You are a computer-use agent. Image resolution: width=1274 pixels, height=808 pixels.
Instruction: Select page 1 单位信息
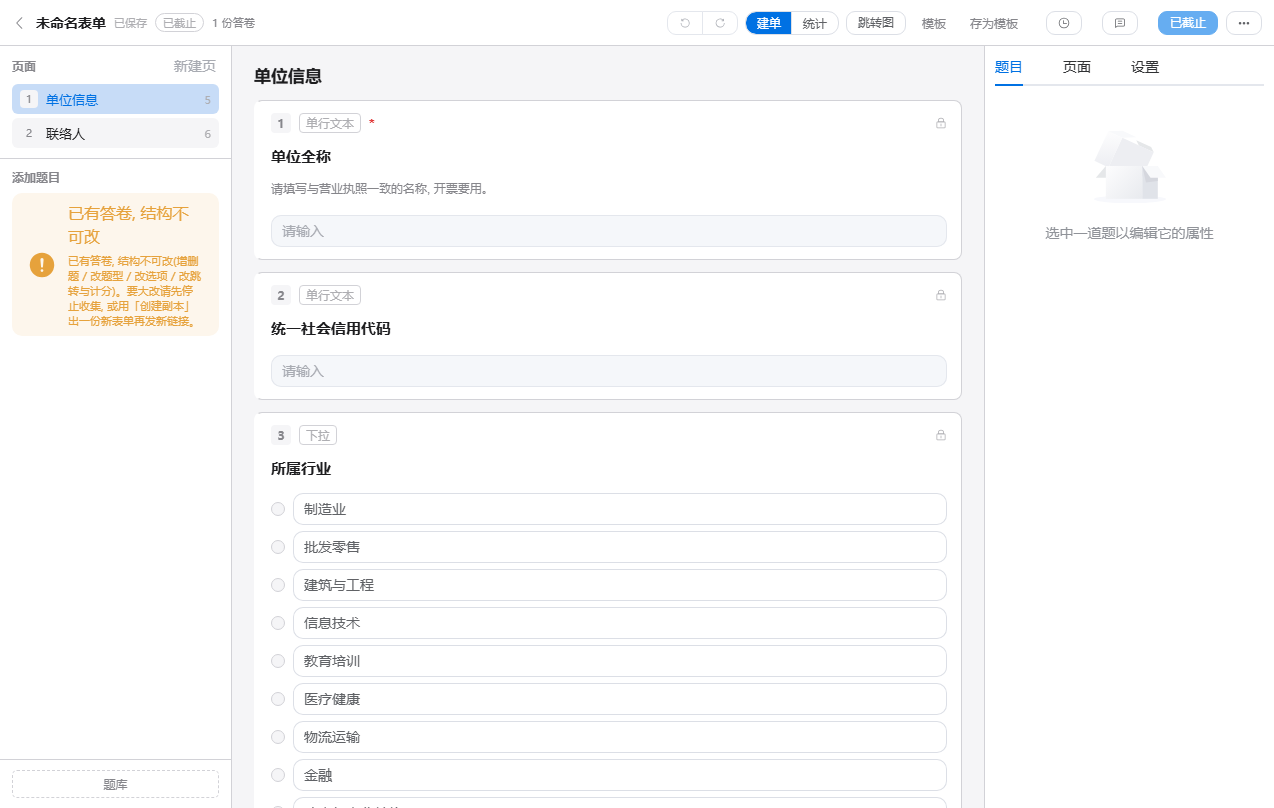click(x=115, y=99)
